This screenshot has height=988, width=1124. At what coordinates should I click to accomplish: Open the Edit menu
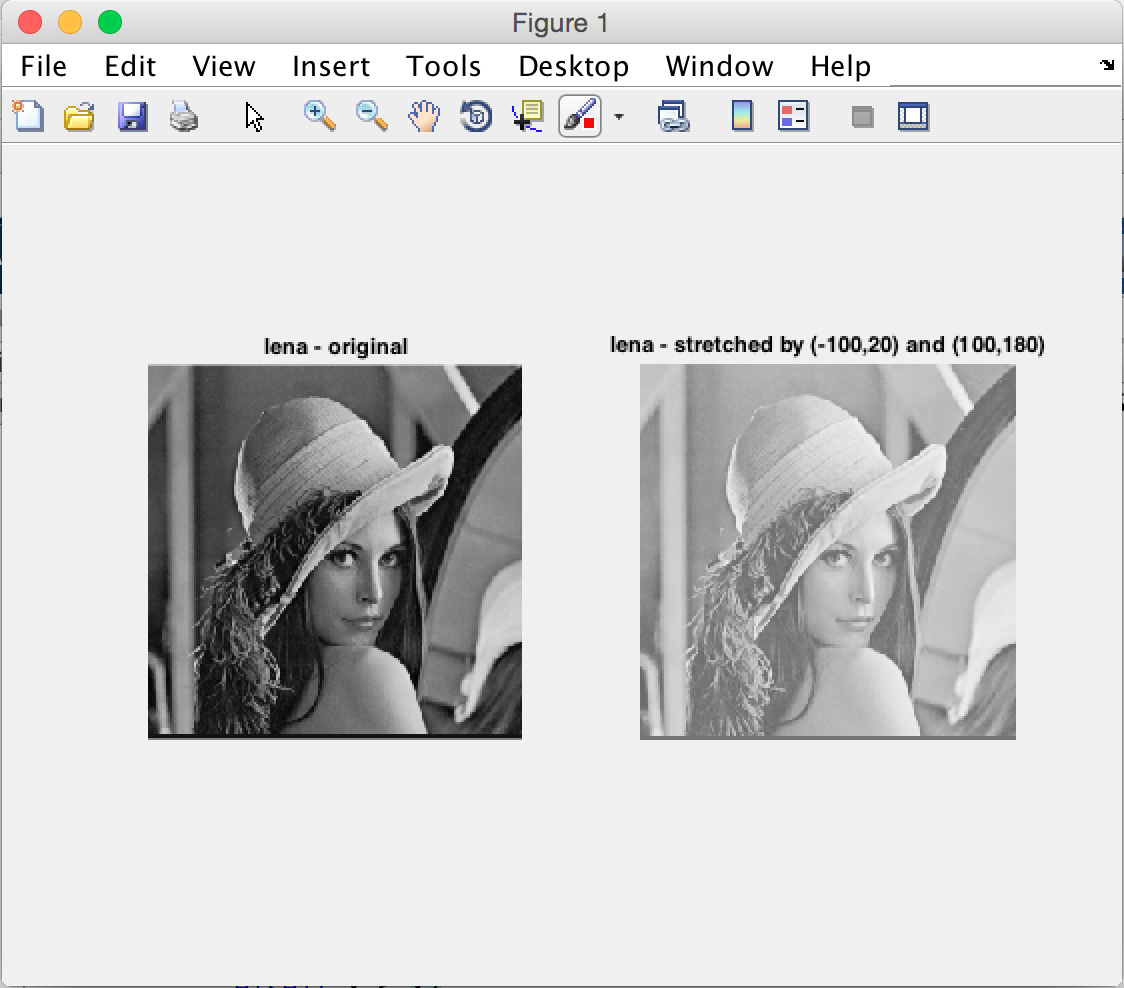click(x=130, y=66)
